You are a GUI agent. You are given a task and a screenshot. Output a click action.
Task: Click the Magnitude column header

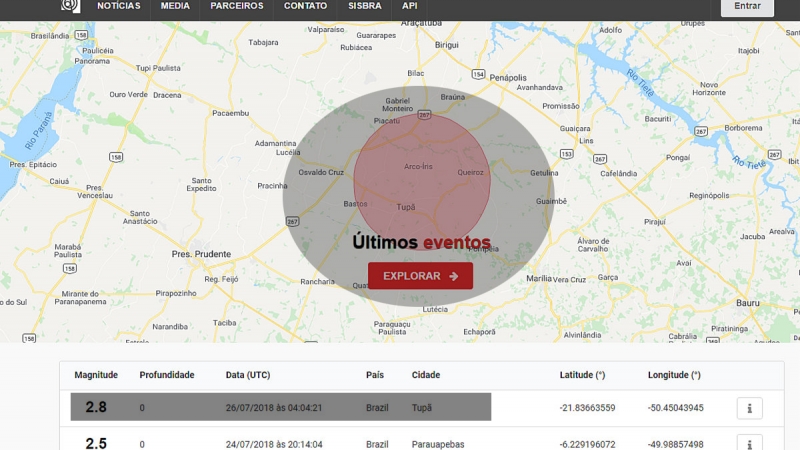click(x=96, y=375)
